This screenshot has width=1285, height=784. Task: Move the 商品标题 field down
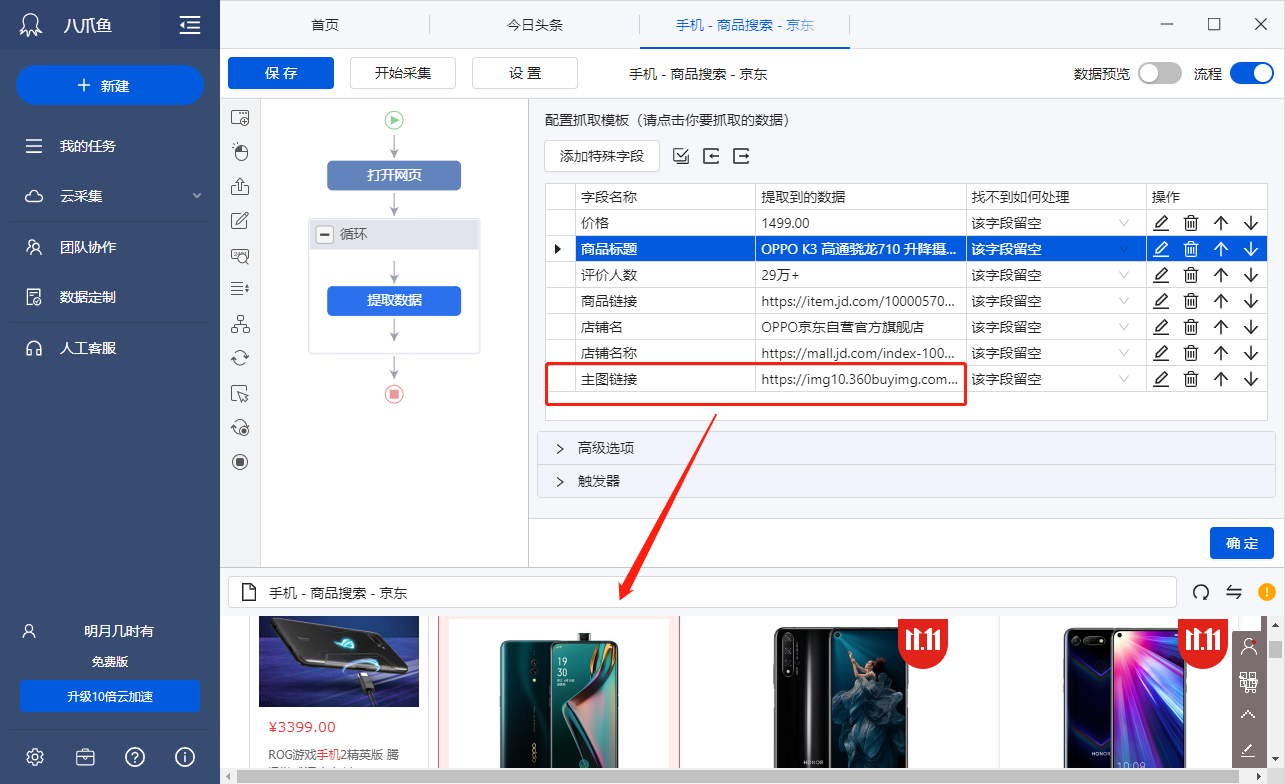click(1251, 249)
